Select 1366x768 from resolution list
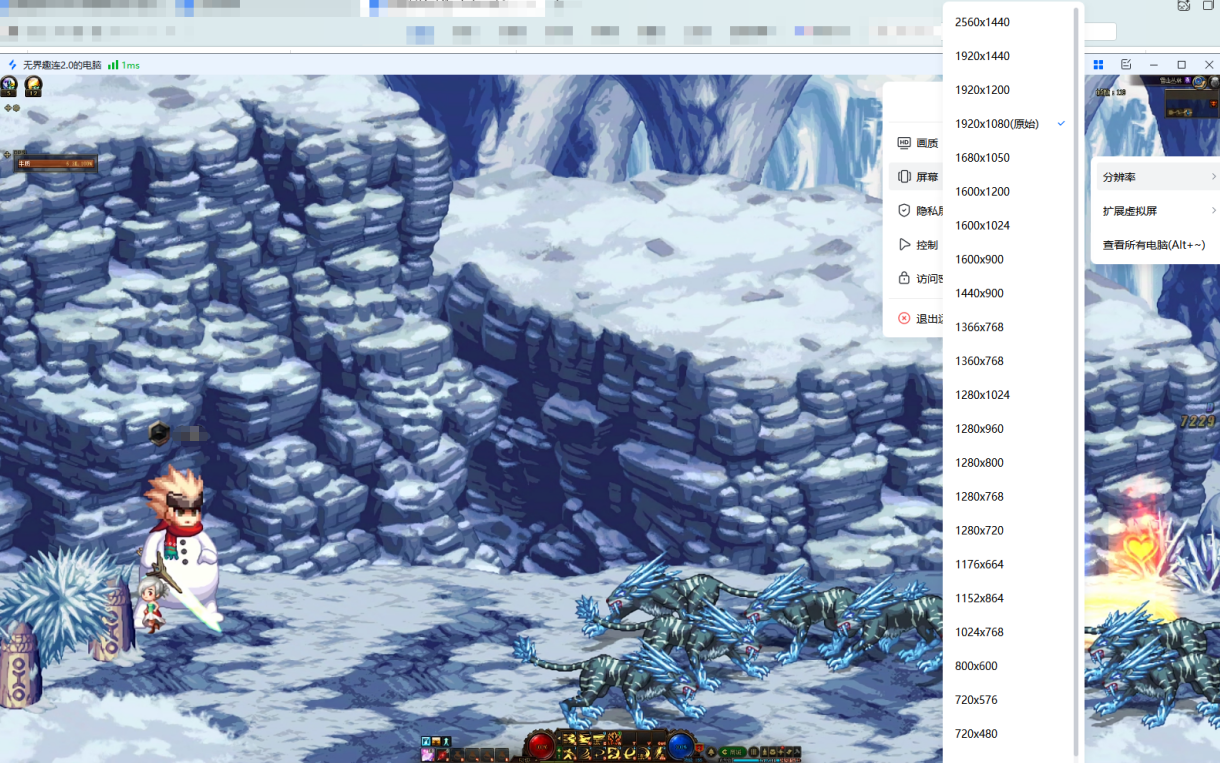Image resolution: width=1220 pixels, height=763 pixels. click(x=979, y=327)
